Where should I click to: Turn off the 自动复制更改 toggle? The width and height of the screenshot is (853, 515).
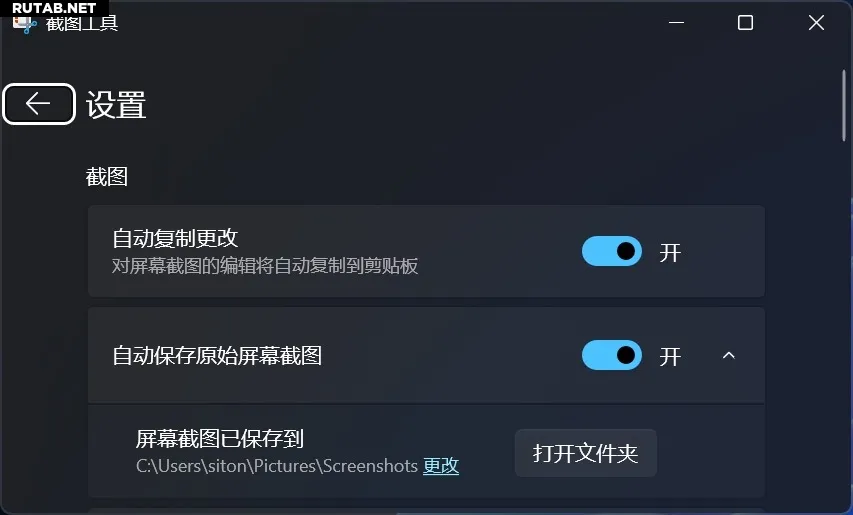click(612, 251)
